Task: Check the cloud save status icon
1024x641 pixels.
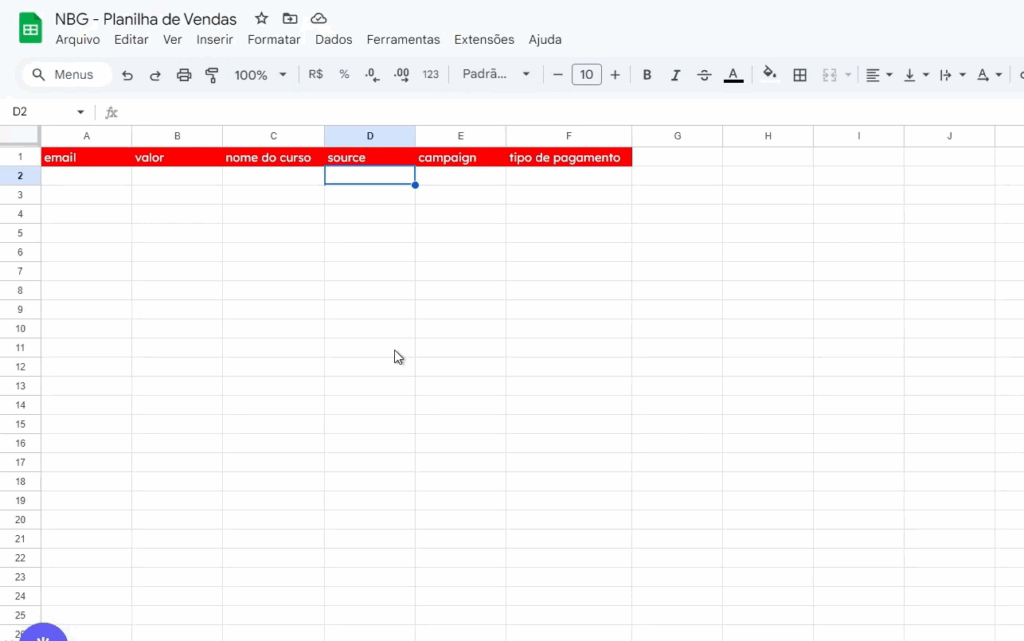Action: tap(319, 19)
